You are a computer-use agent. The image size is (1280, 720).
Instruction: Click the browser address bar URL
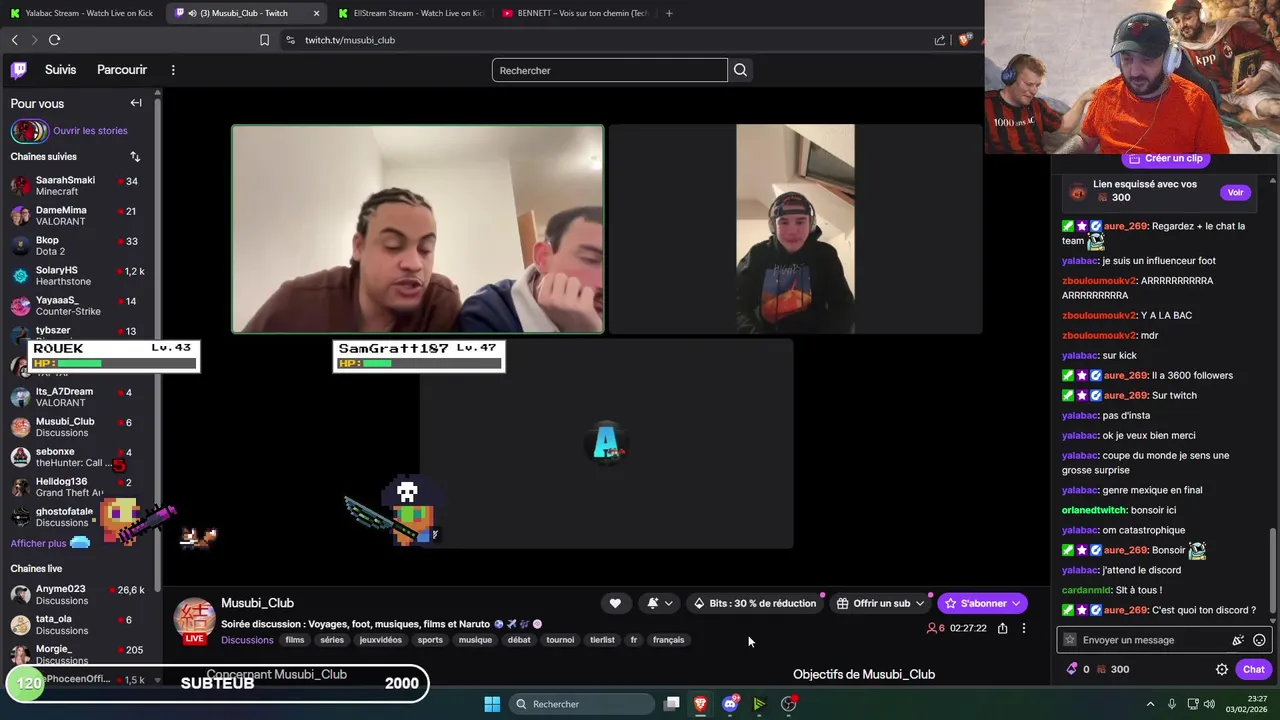(350, 40)
